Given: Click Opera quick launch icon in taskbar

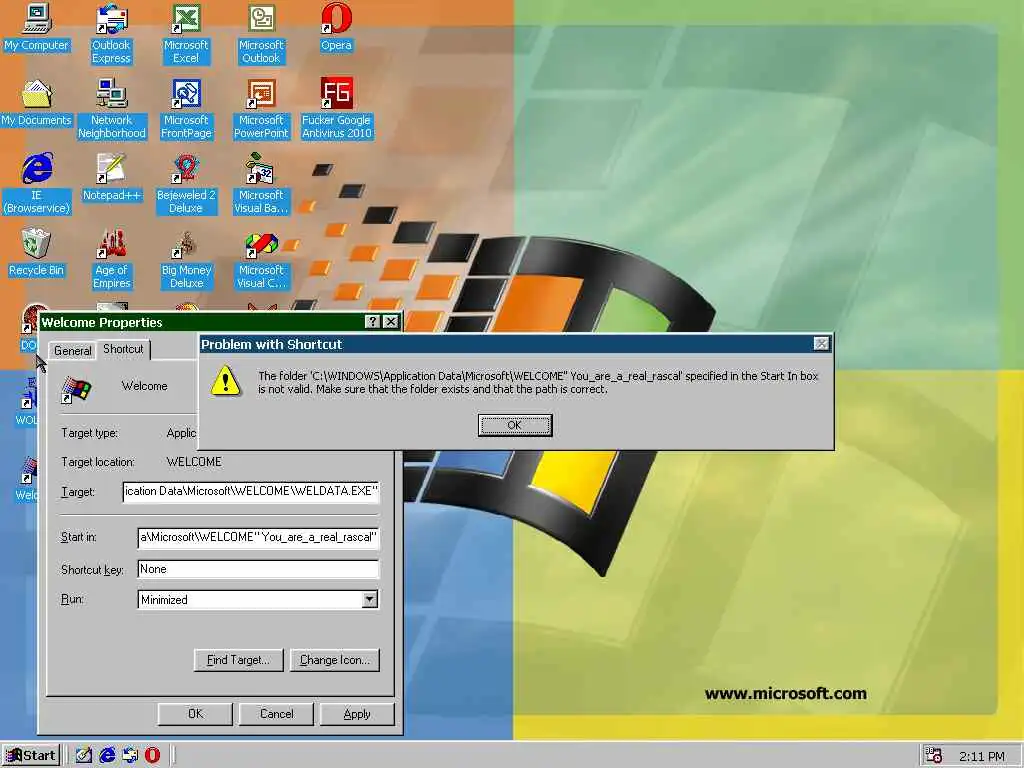Looking at the screenshot, I should click(x=152, y=755).
